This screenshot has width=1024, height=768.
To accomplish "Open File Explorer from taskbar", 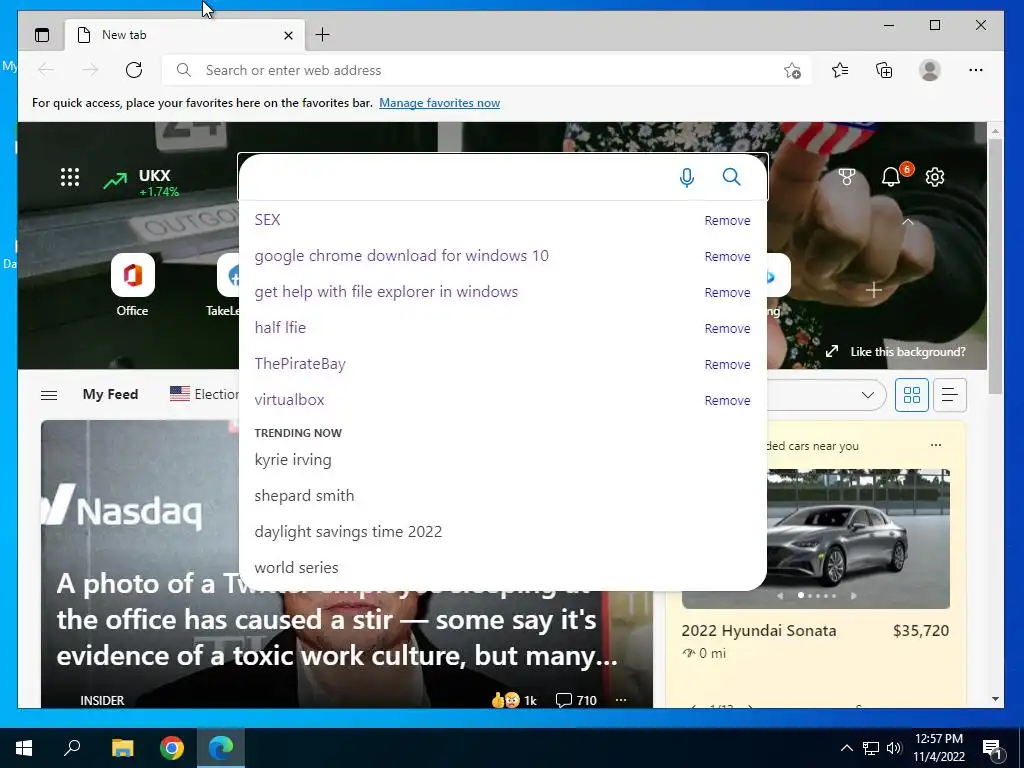I will (x=122, y=748).
